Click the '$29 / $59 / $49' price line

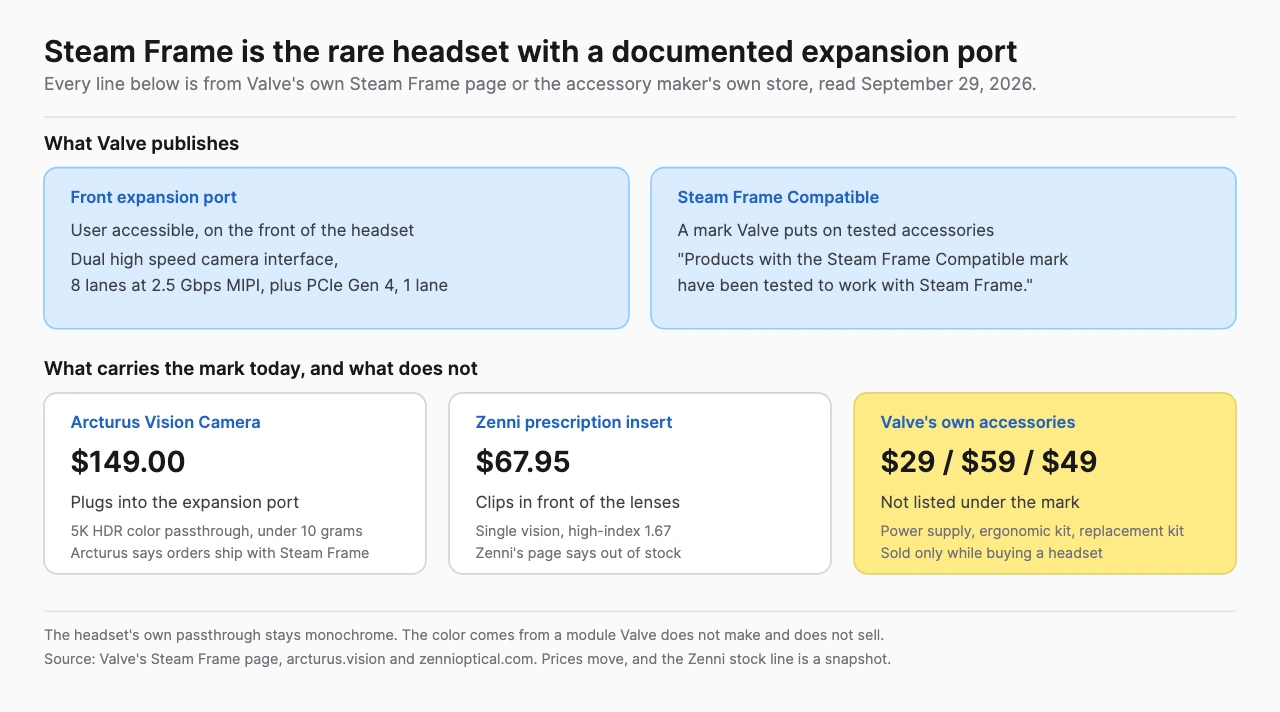(989, 461)
